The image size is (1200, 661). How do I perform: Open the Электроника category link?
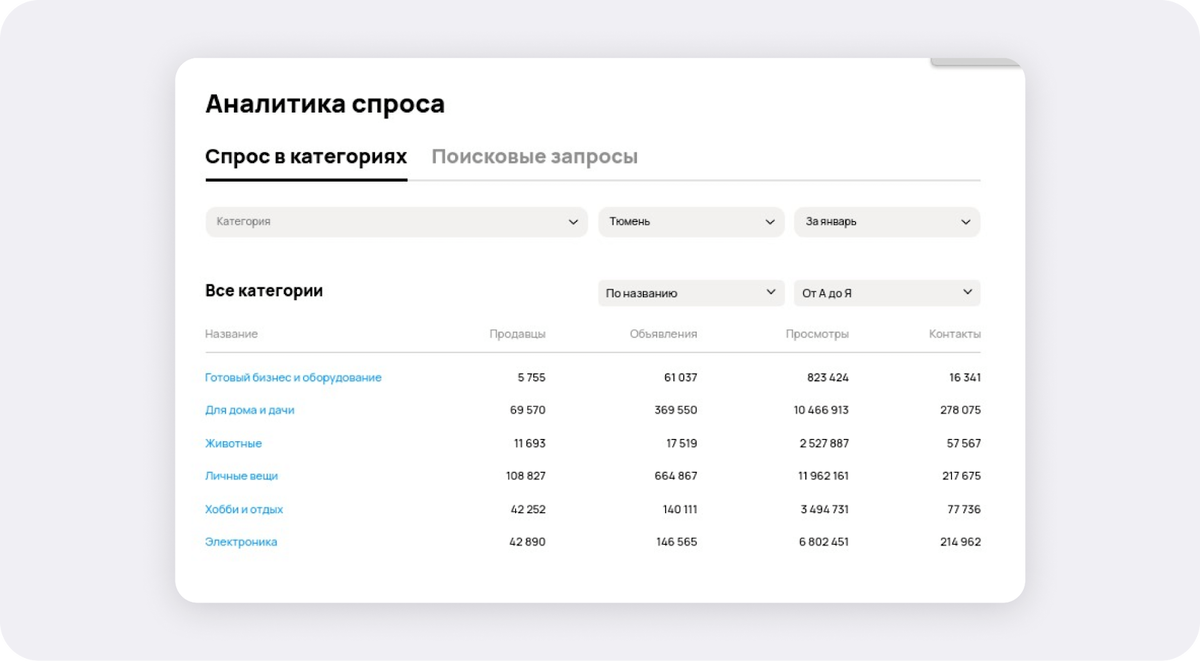coord(241,542)
